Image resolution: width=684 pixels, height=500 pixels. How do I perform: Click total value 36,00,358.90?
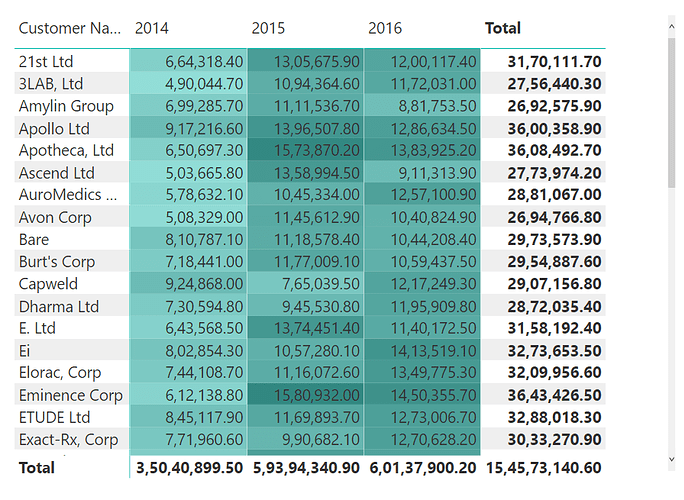coord(554,129)
